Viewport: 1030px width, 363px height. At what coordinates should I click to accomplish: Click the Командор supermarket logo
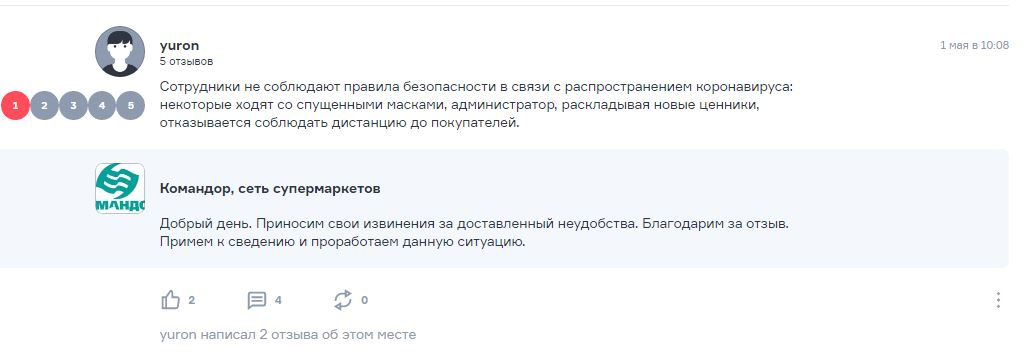(x=120, y=188)
